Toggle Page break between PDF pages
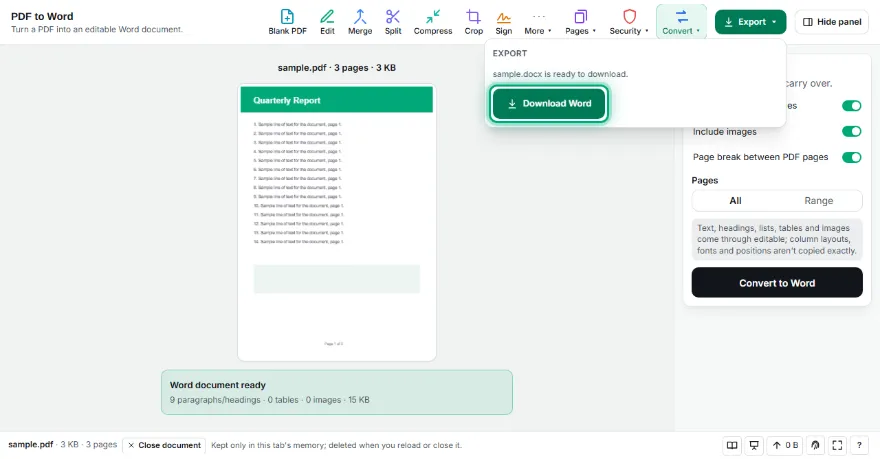880x459 pixels. point(851,157)
